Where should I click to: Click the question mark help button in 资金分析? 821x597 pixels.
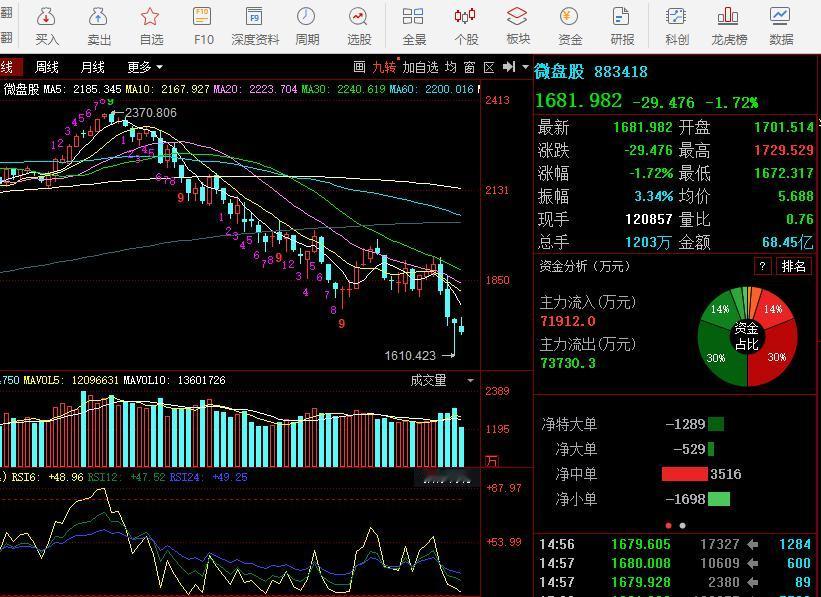point(762,266)
